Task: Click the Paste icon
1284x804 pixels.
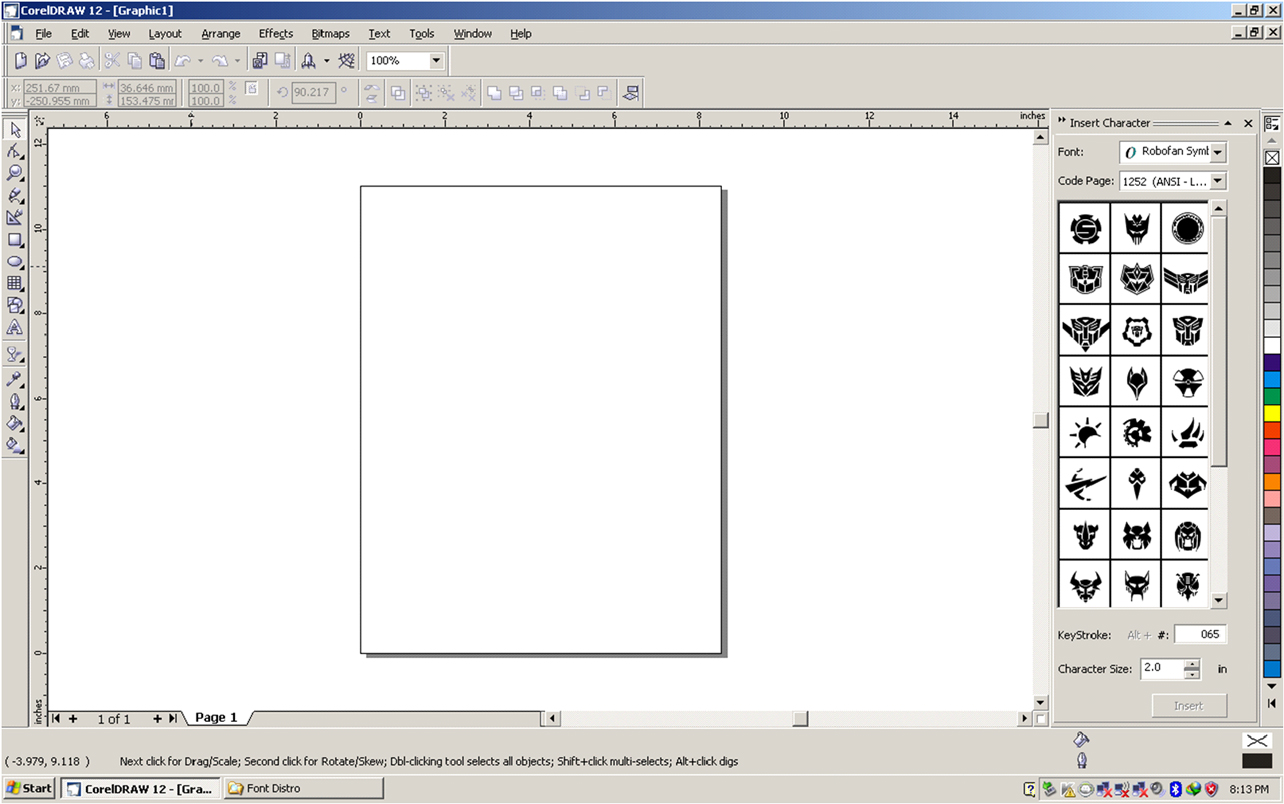Action: pyautogui.click(x=157, y=61)
